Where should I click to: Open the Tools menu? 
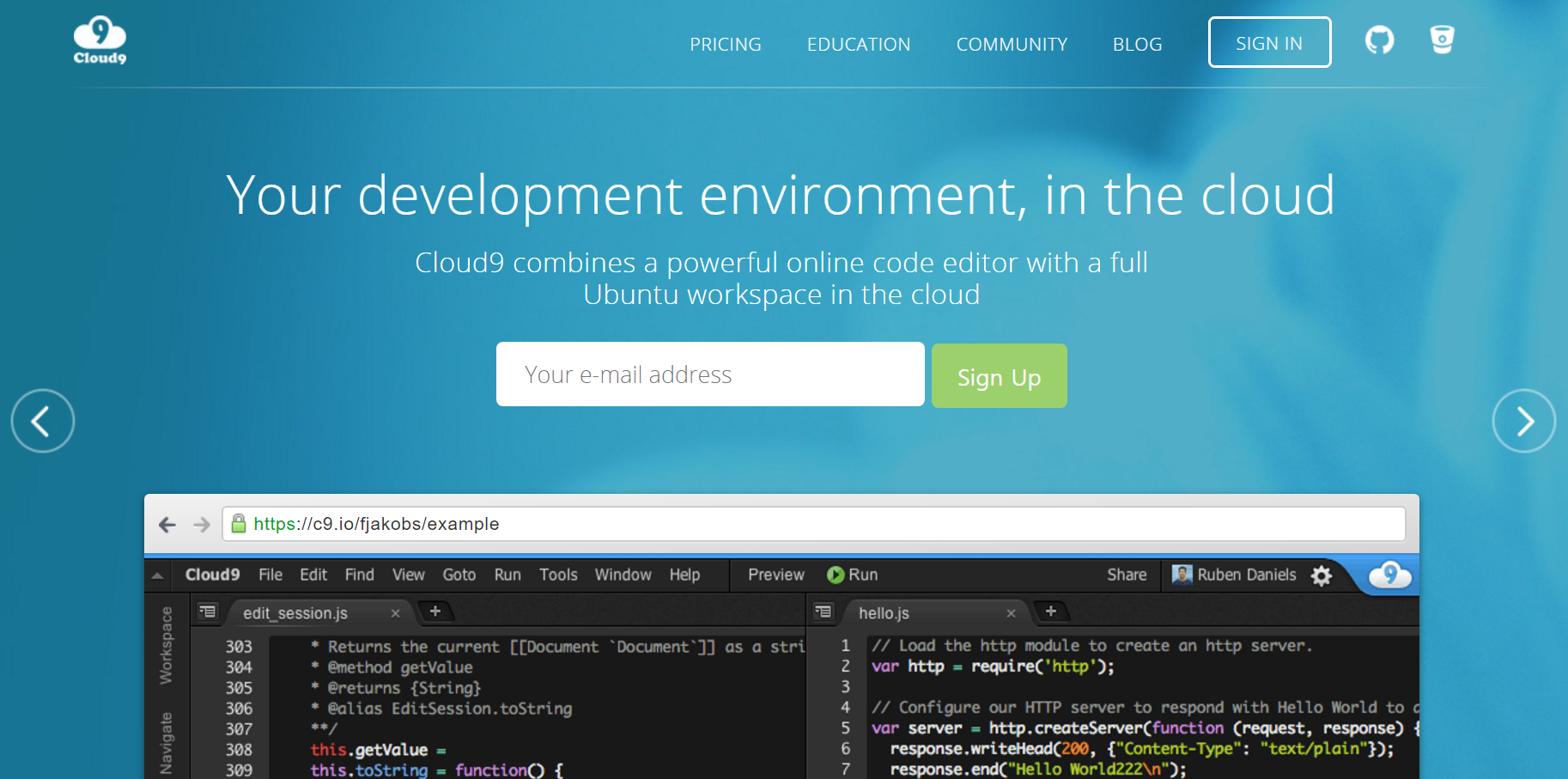pos(558,575)
